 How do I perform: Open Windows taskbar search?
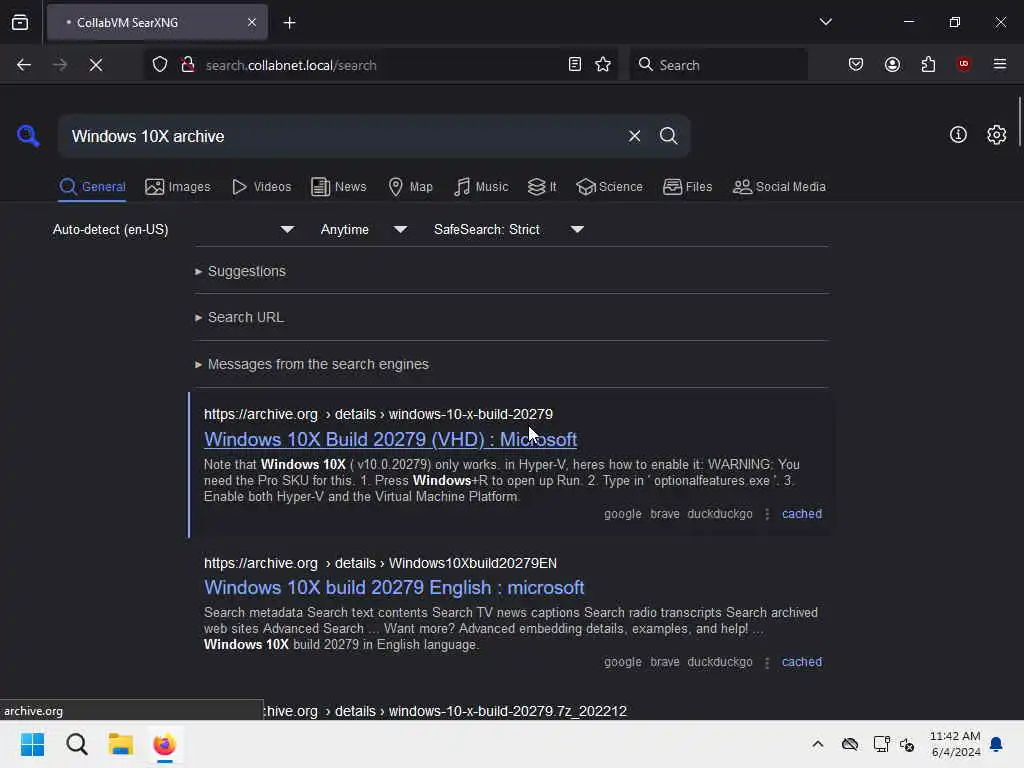point(76,744)
